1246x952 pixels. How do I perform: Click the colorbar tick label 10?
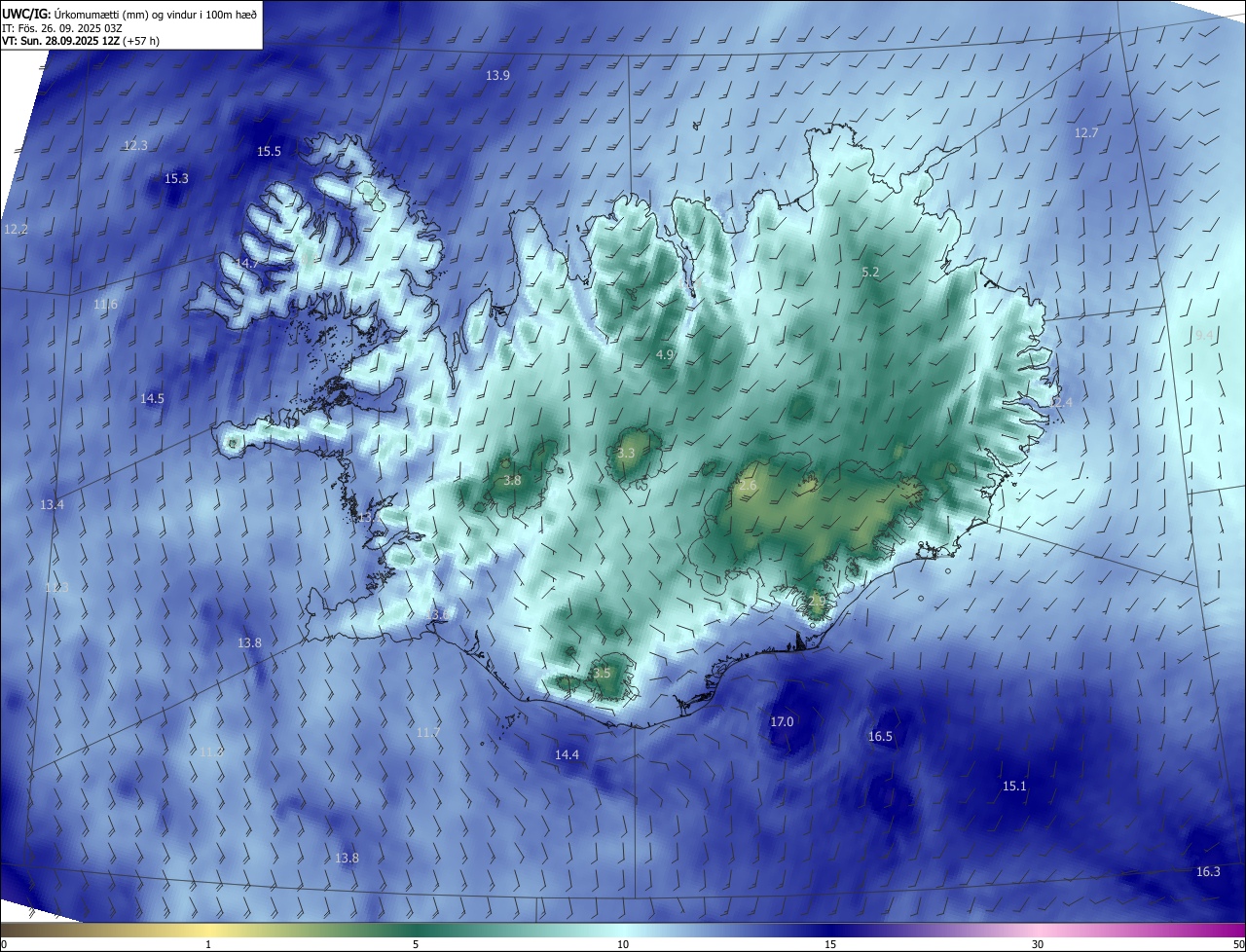tap(623, 944)
